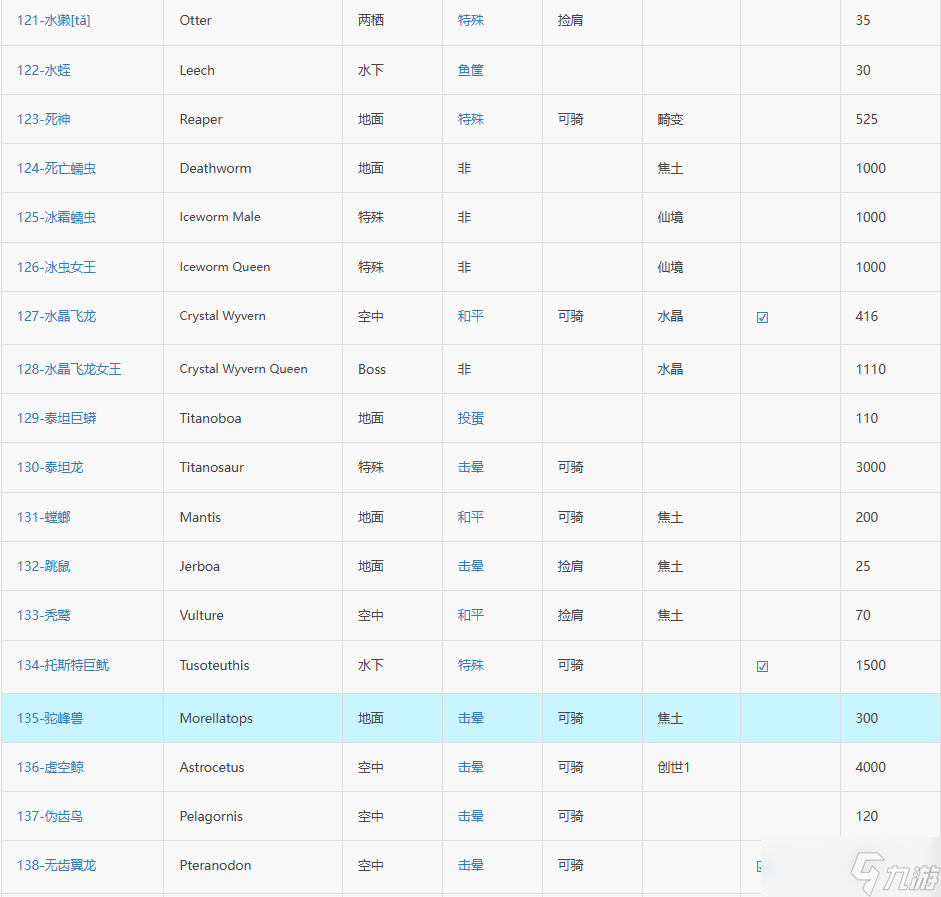Select the 创世1 map cell
Image resolution: width=941 pixels, height=897 pixels.
pos(673,767)
